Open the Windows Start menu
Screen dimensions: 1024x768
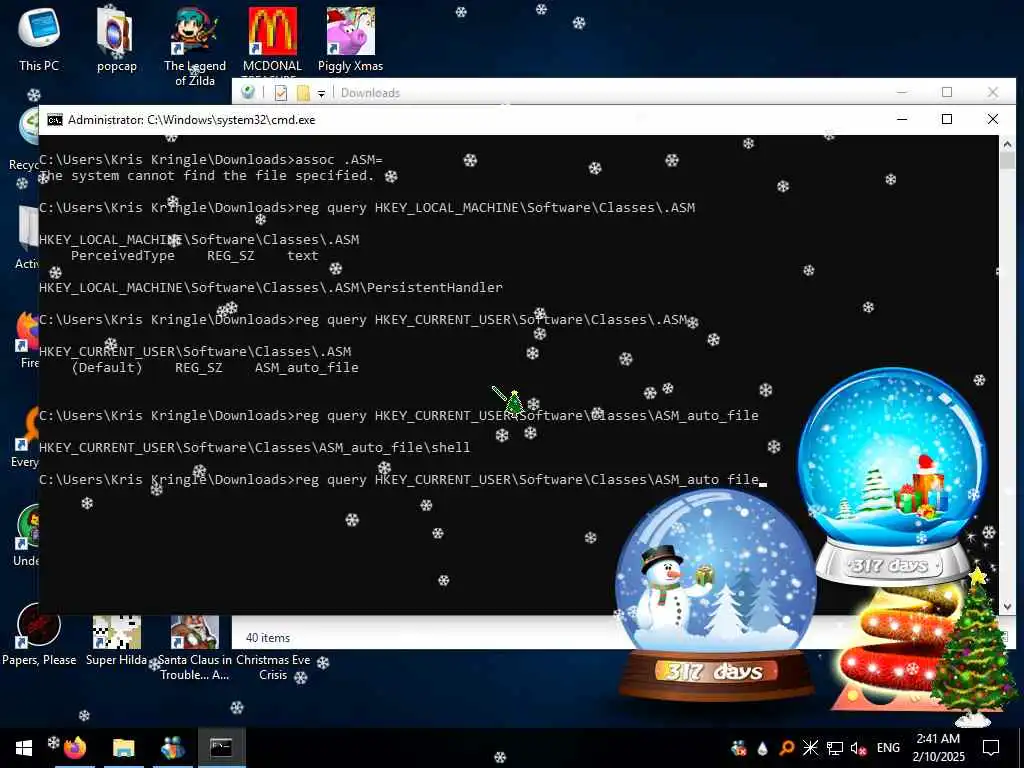(24, 748)
